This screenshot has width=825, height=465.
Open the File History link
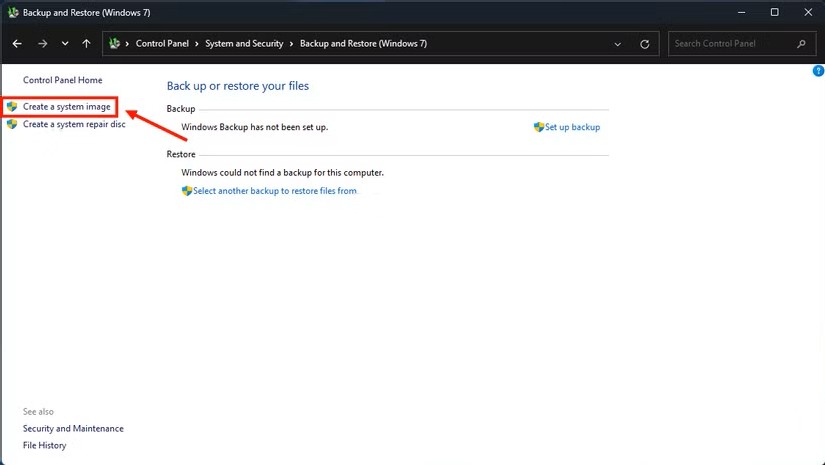(x=43, y=445)
